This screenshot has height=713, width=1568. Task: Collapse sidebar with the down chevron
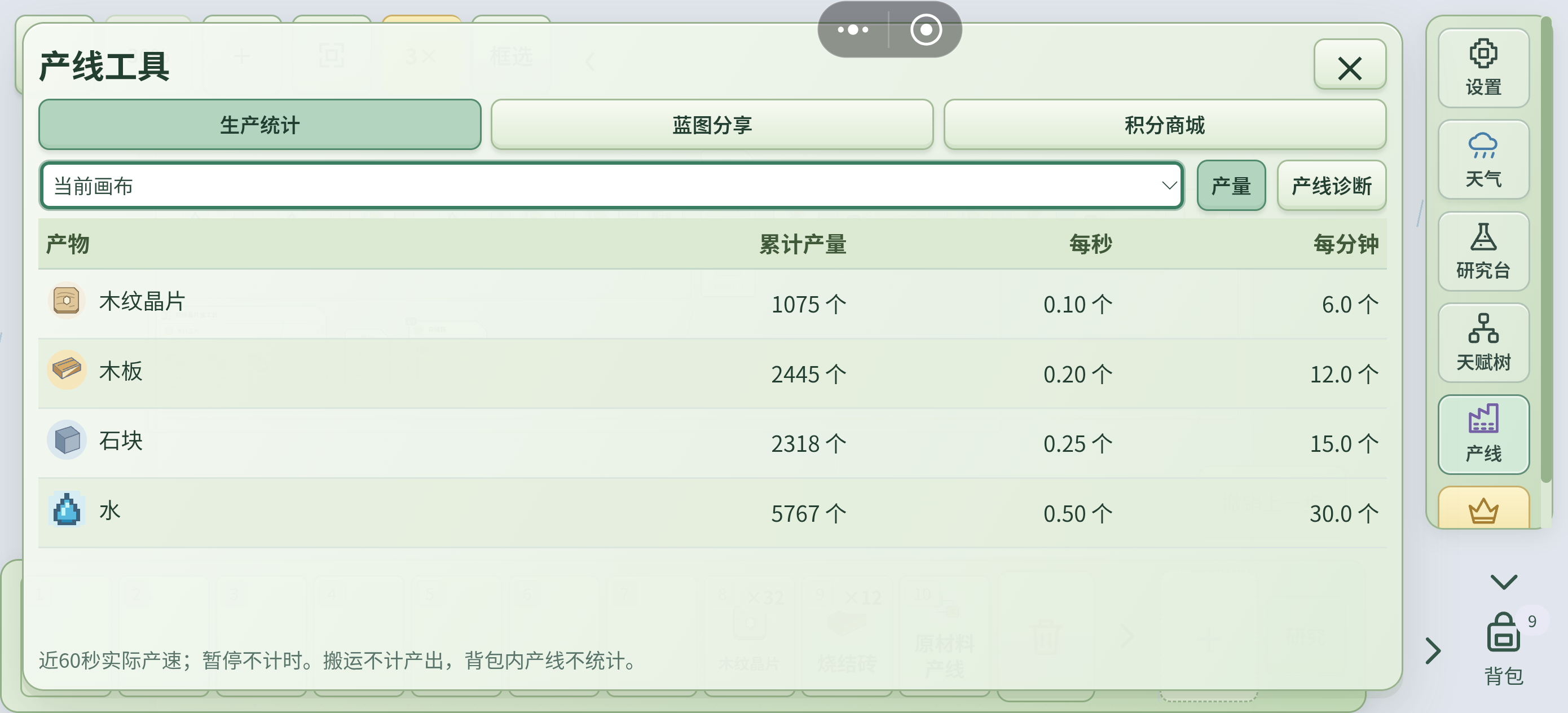coord(1503,582)
